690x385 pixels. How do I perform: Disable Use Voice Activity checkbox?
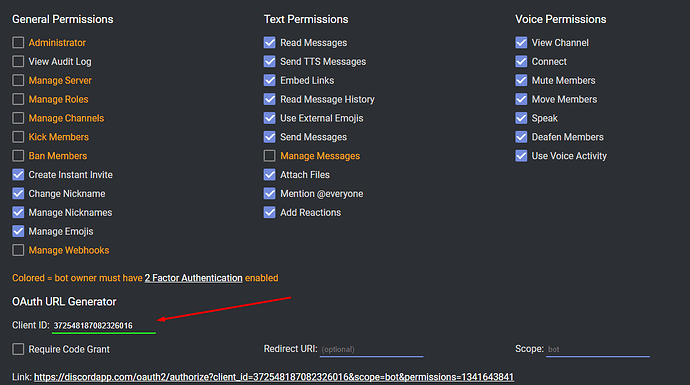521,156
